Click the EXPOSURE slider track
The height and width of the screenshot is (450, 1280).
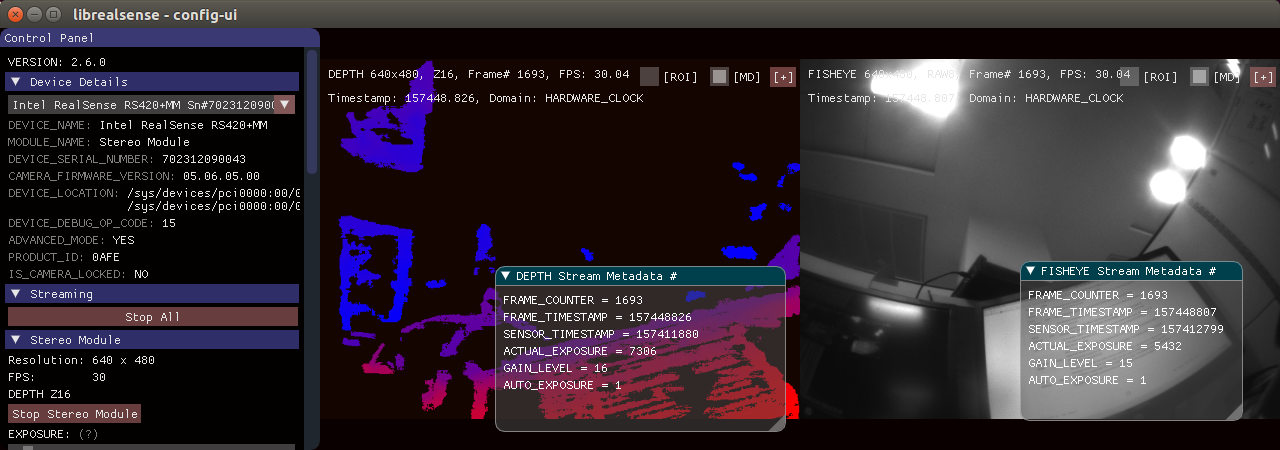[150, 447]
